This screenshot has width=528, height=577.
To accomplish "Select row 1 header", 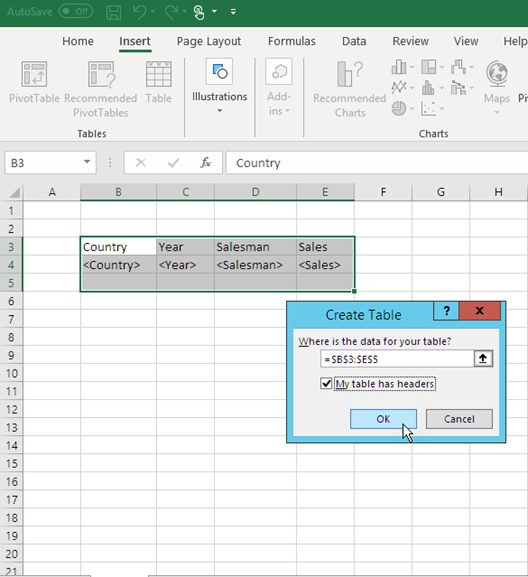I will 11,211.
